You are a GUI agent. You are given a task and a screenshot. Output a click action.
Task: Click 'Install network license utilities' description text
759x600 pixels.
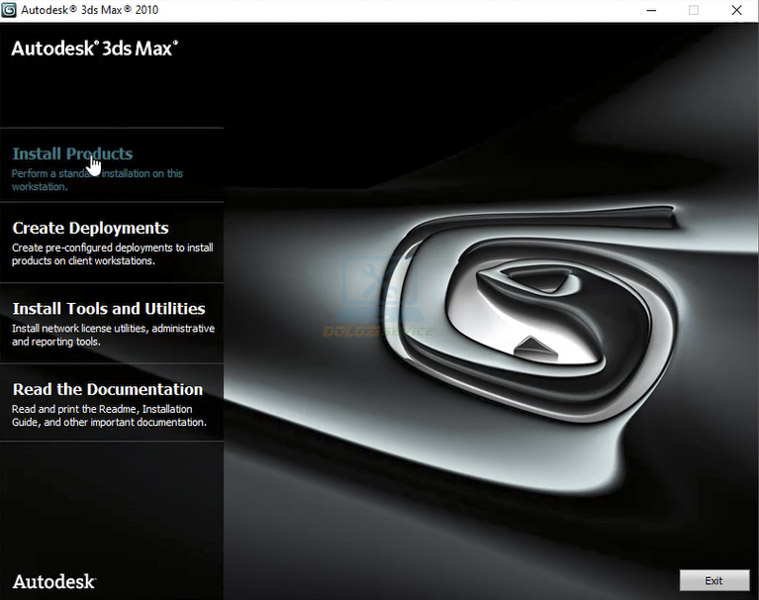tap(112, 335)
